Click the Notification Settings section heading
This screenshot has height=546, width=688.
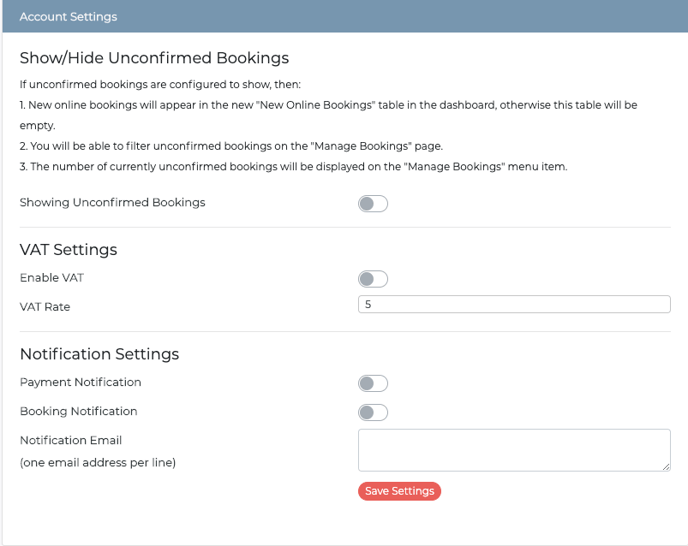(x=100, y=354)
